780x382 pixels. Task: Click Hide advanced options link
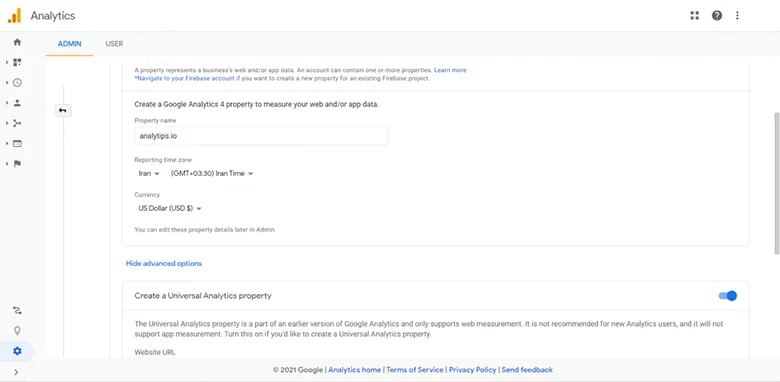click(164, 263)
